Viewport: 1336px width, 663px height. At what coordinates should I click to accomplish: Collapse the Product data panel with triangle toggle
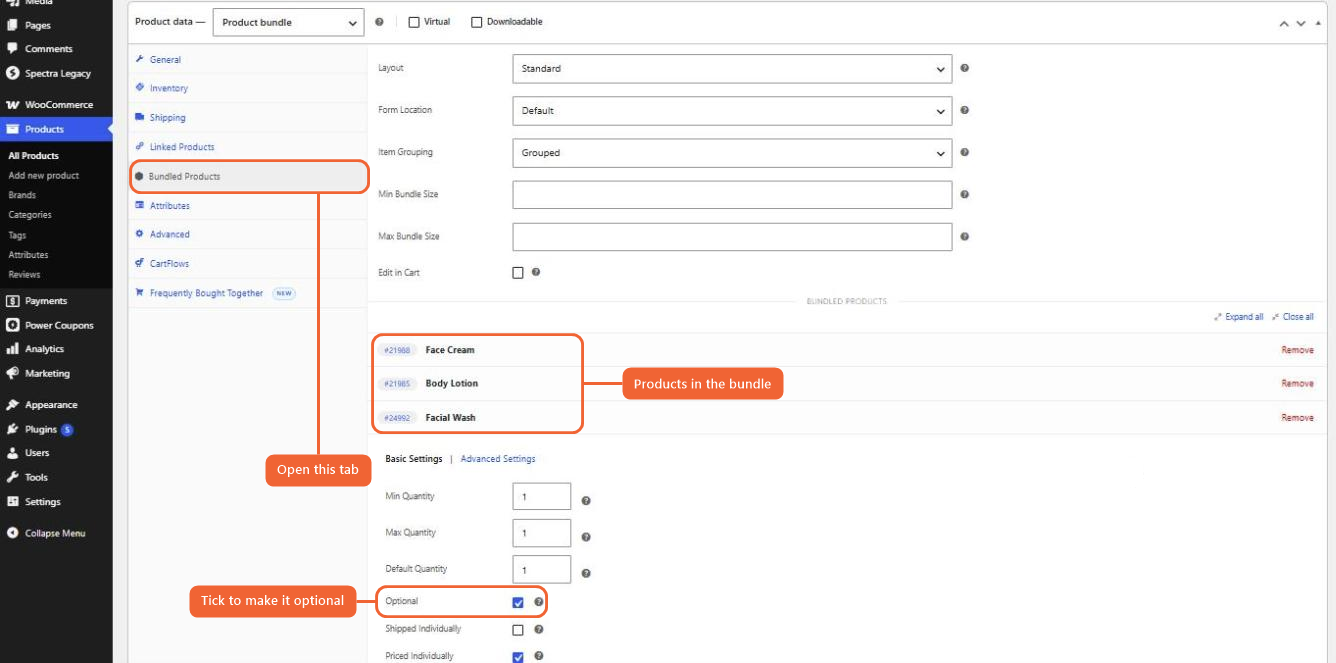(1318, 22)
